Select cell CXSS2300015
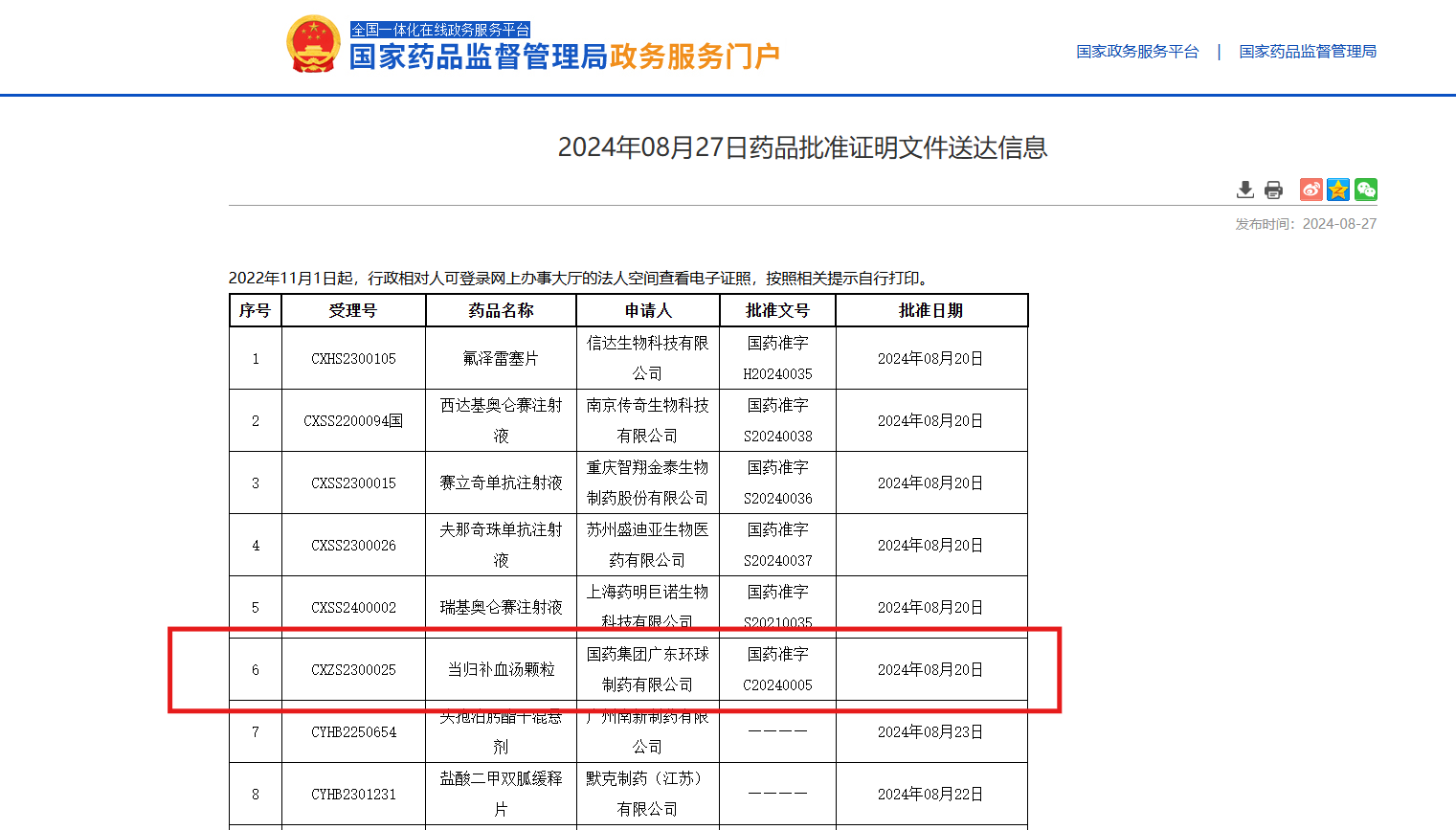 [x=353, y=483]
